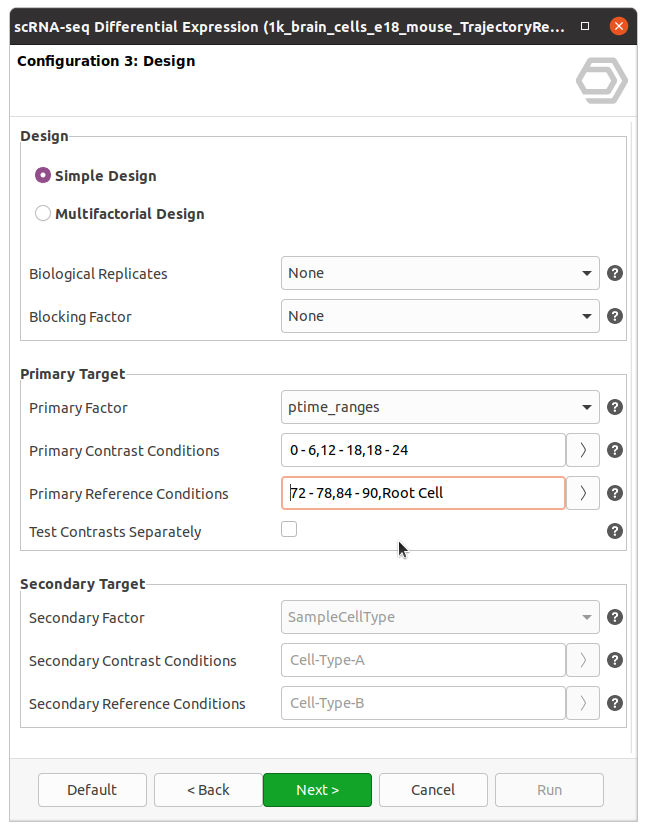The image size is (647, 831).
Task: Expand the Biological Replicates dropdown
Action: pyautogui.click(x=440, y=273)
